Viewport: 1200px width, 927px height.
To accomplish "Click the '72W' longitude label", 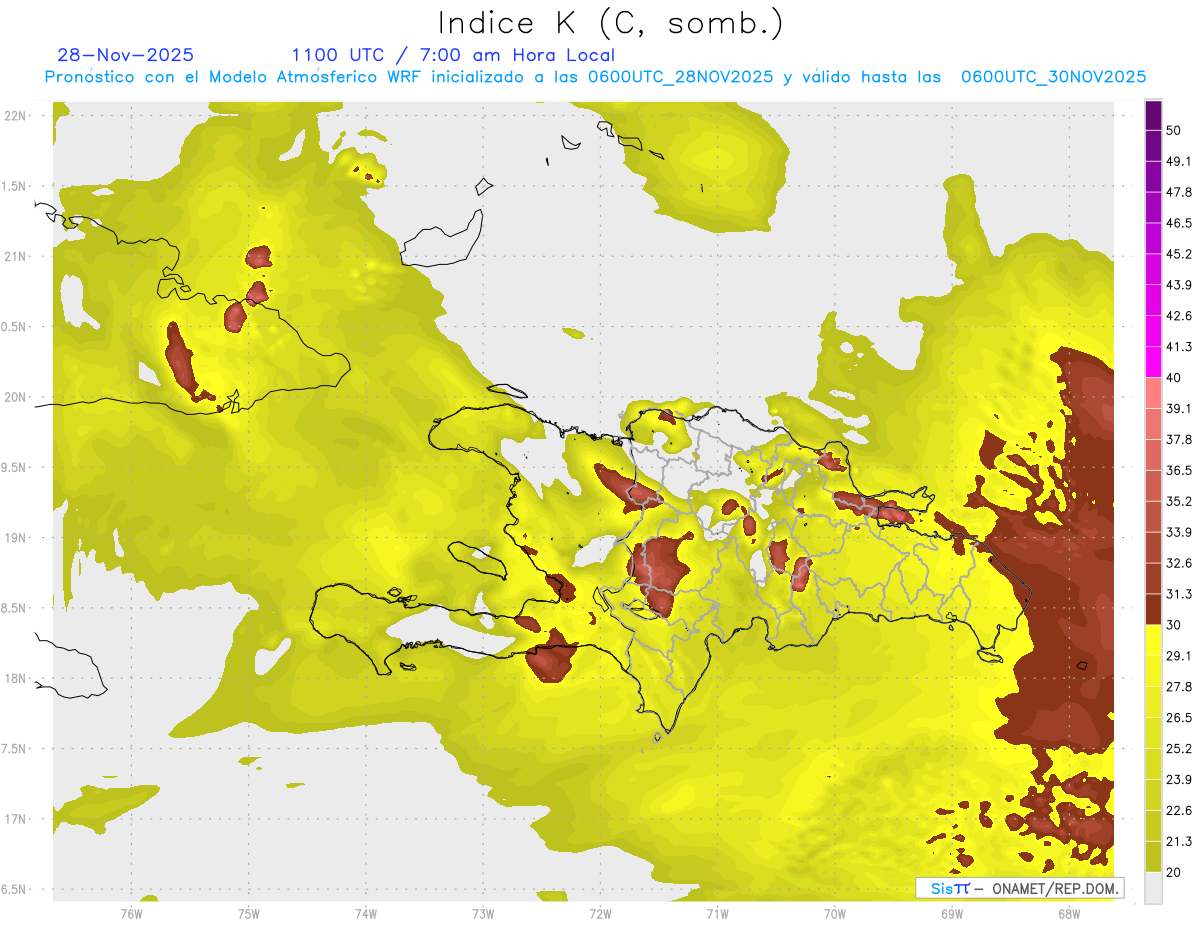I will point(600,913).
